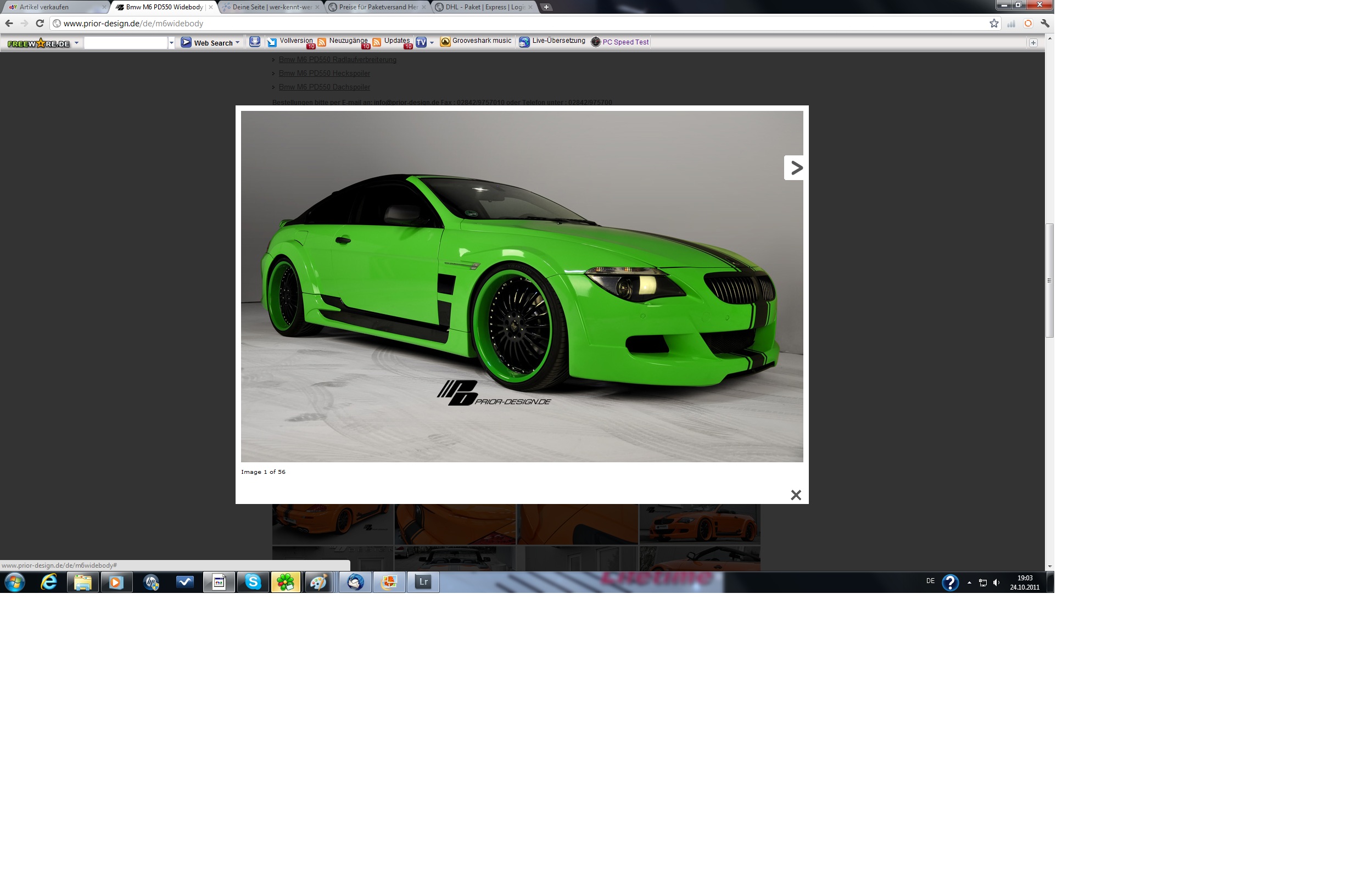
Task: Expand the Web Search dropdown
Action: pos(238,43)
